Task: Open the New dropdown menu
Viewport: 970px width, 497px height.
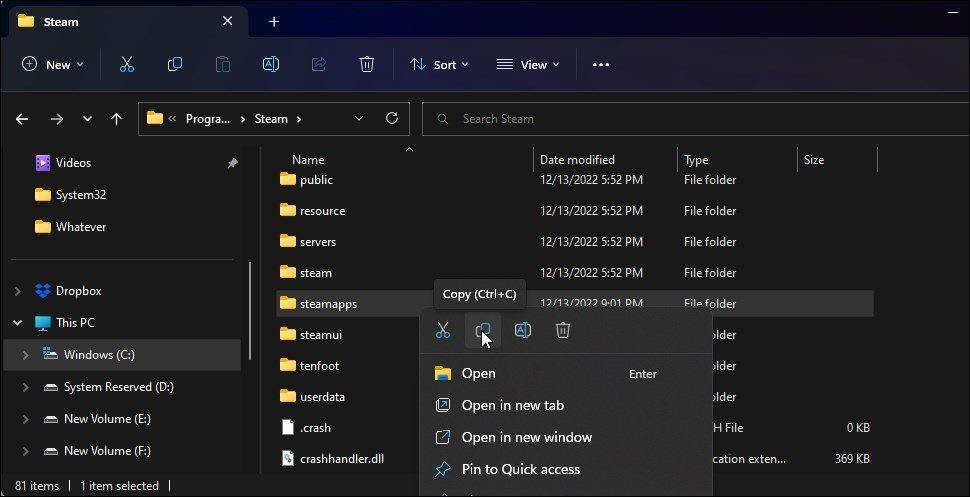Action: coord(53,64)
